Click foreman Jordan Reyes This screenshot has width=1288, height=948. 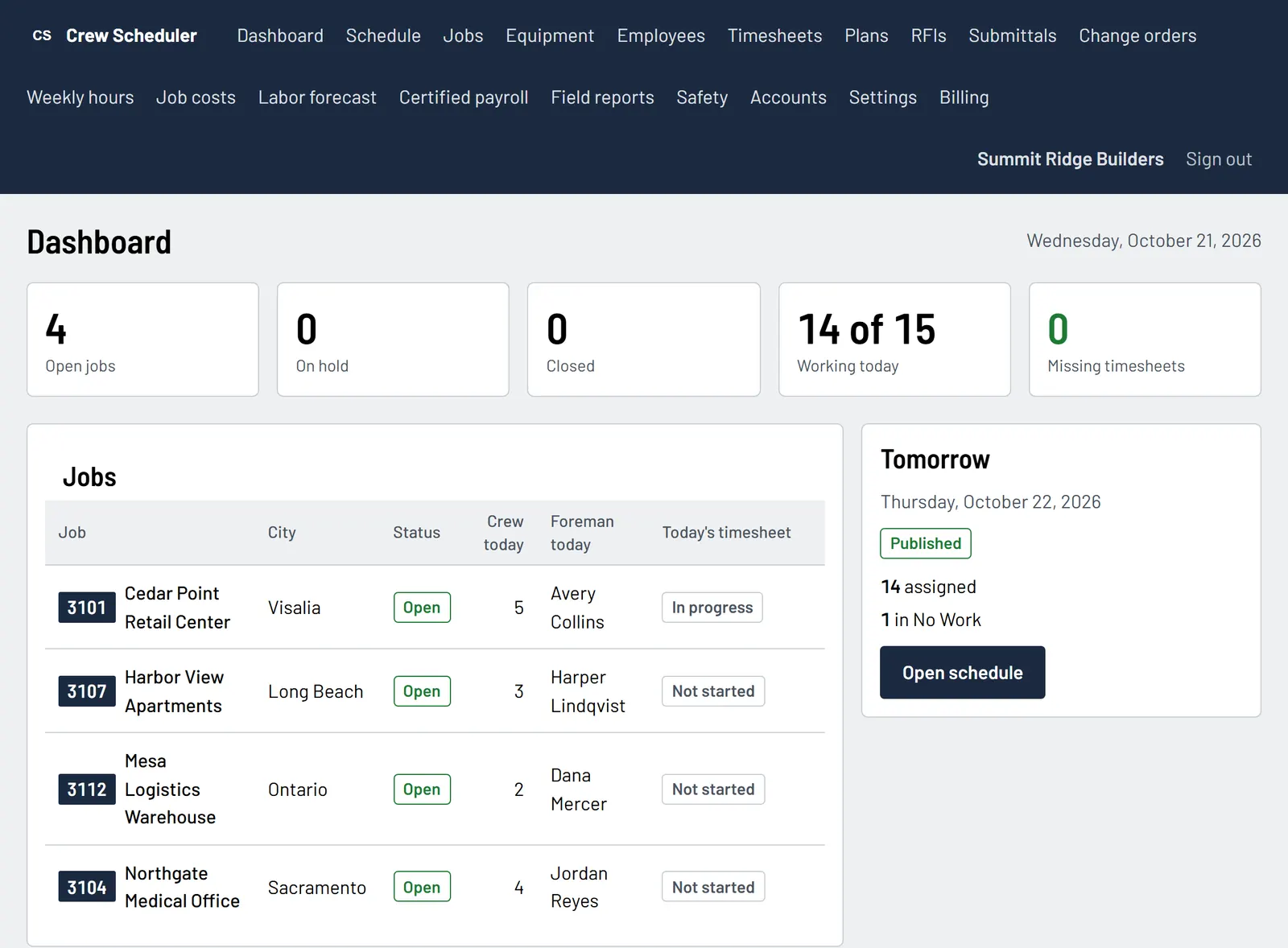(x=579, y=887)
